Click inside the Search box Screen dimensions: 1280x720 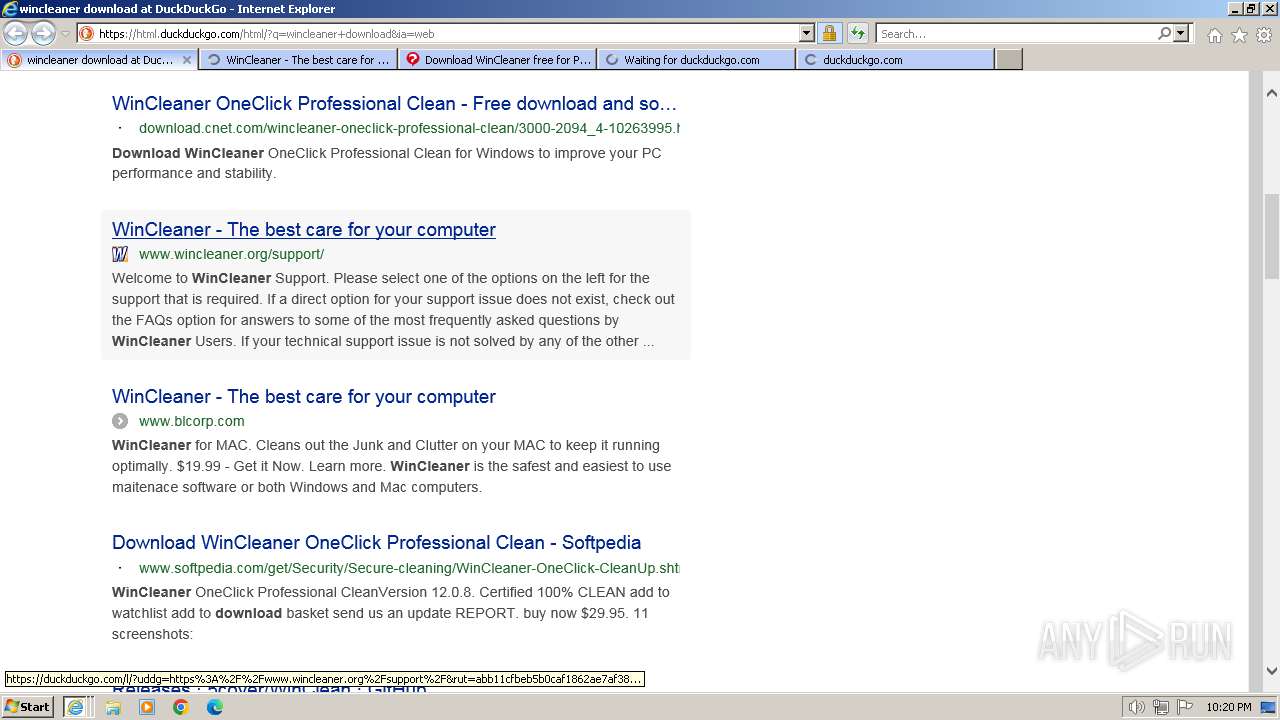tap(1015, 34)
